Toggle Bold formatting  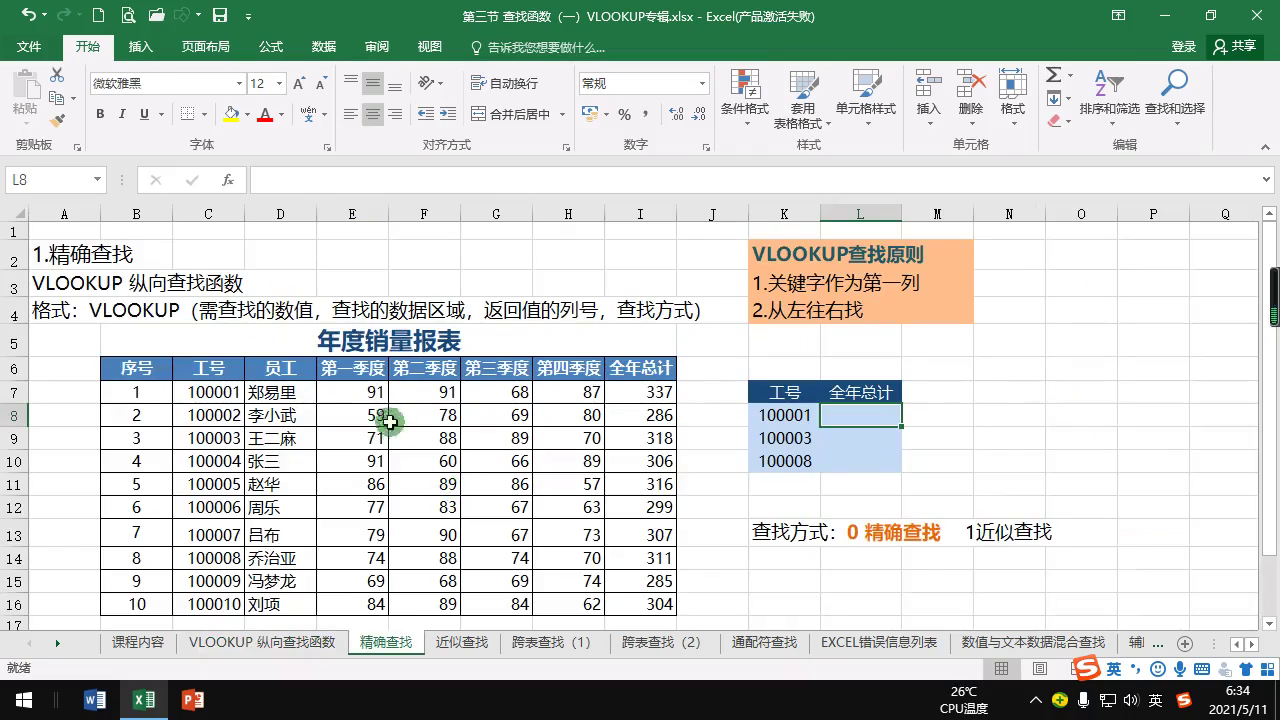point(100,114)
